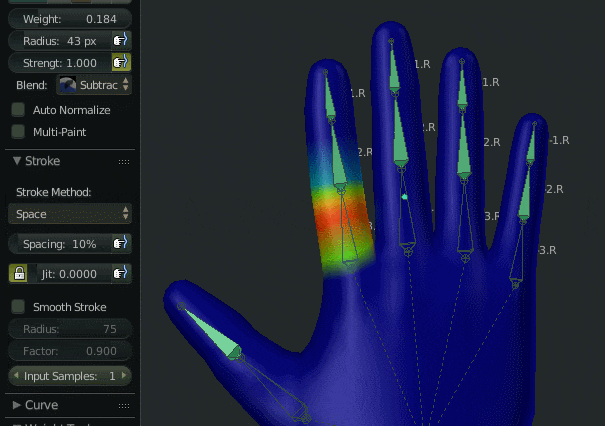This screenshot has height=426, width=605.
Task: Click the Smooth Stroke Radius 75 field
Action: tap(70, 329)
